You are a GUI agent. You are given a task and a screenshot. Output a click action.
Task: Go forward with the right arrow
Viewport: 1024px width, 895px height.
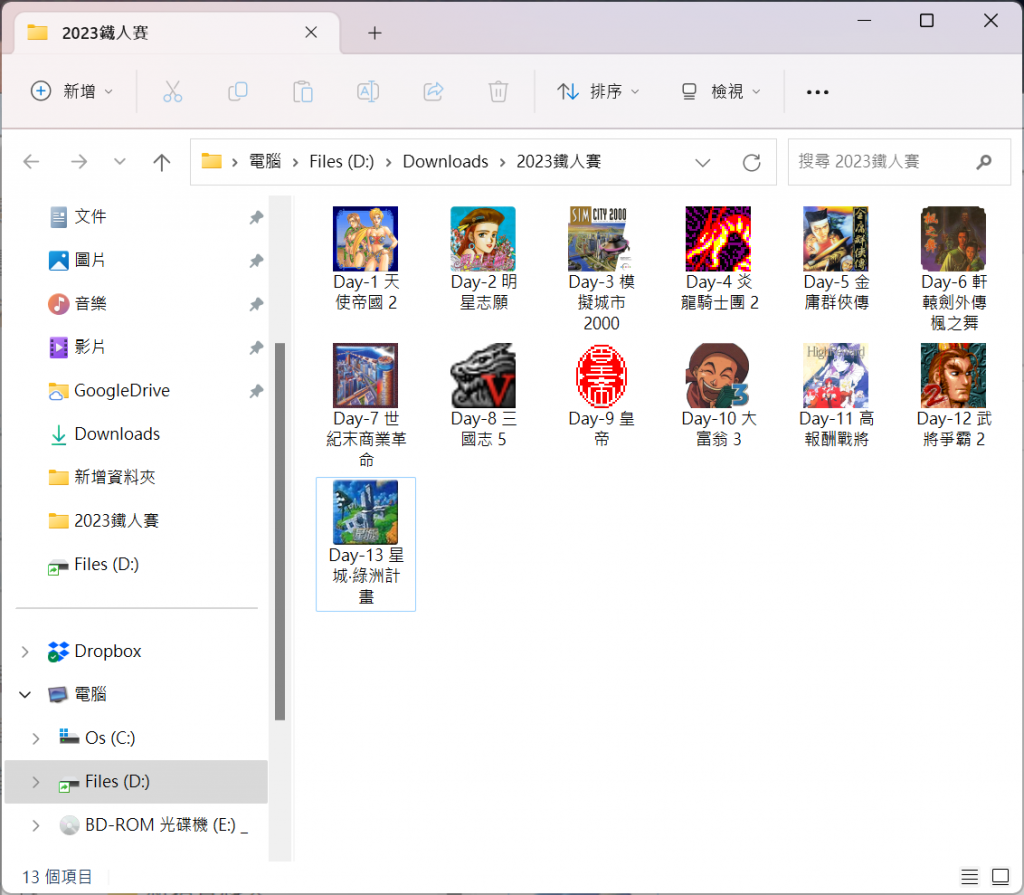coord(79,161)
